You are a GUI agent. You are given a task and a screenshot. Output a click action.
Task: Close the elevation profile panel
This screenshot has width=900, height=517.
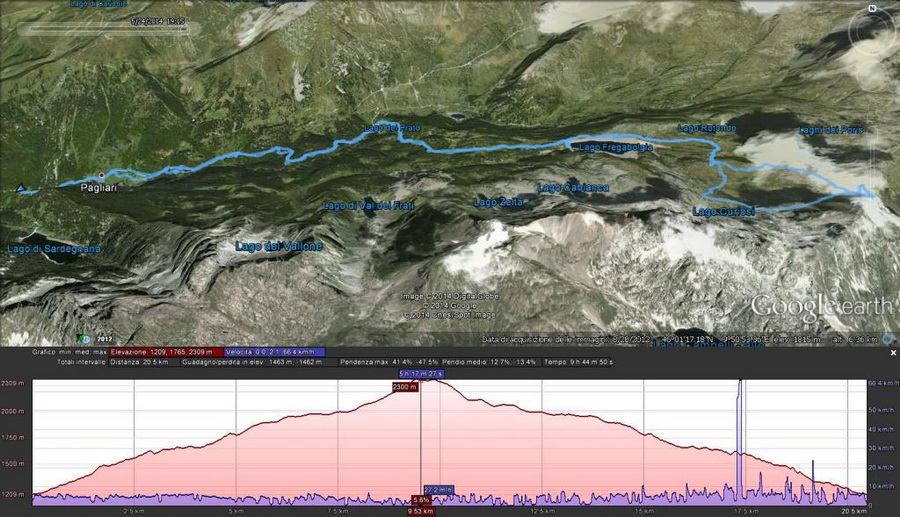click(x=893, y=353)
